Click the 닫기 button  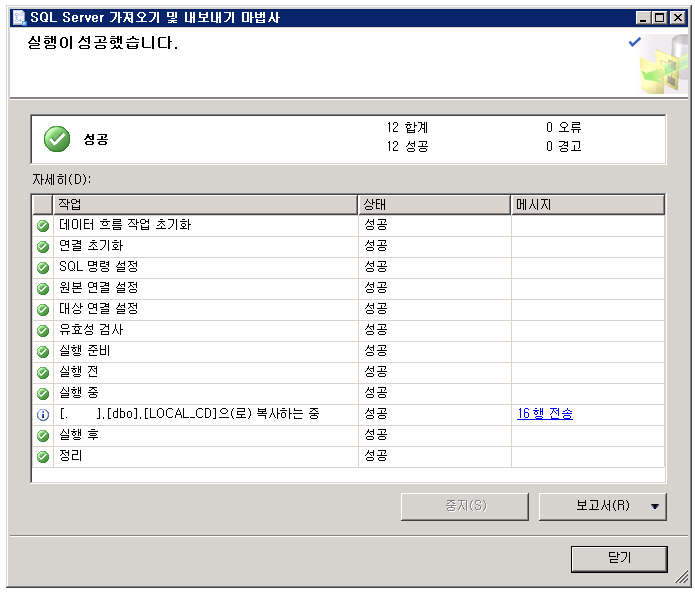pos(619,559)
